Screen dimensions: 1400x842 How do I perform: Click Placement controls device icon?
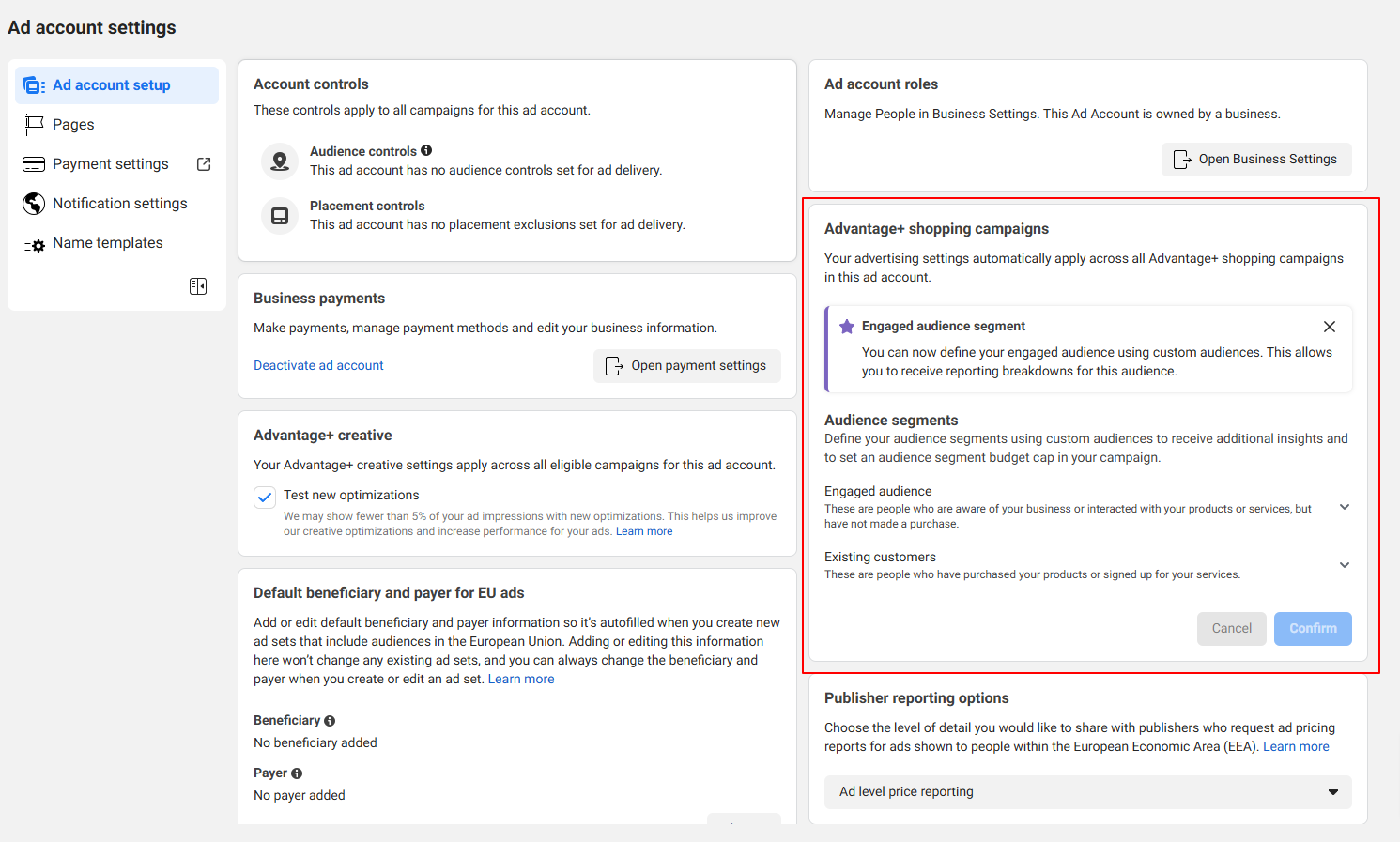(x=280, y=216)
